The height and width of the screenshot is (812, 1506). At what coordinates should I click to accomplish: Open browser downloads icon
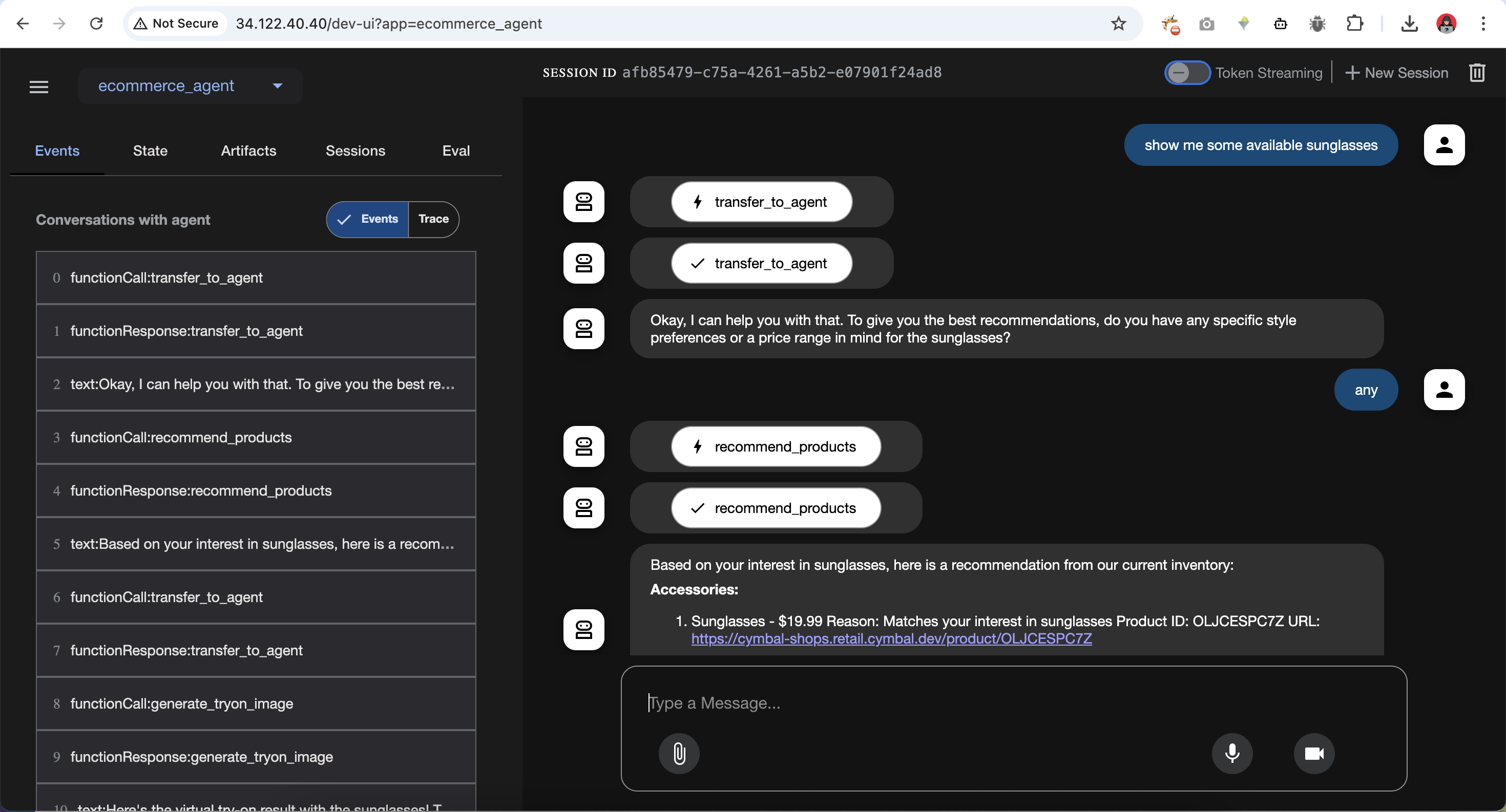tap(1409, 24)
